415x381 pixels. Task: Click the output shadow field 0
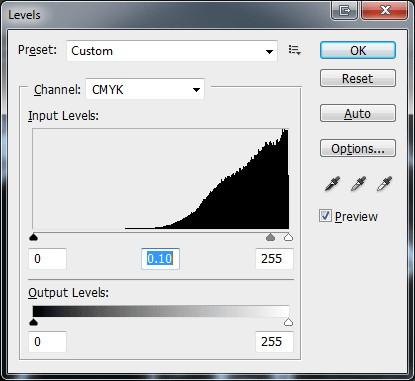tap(48, 342)
